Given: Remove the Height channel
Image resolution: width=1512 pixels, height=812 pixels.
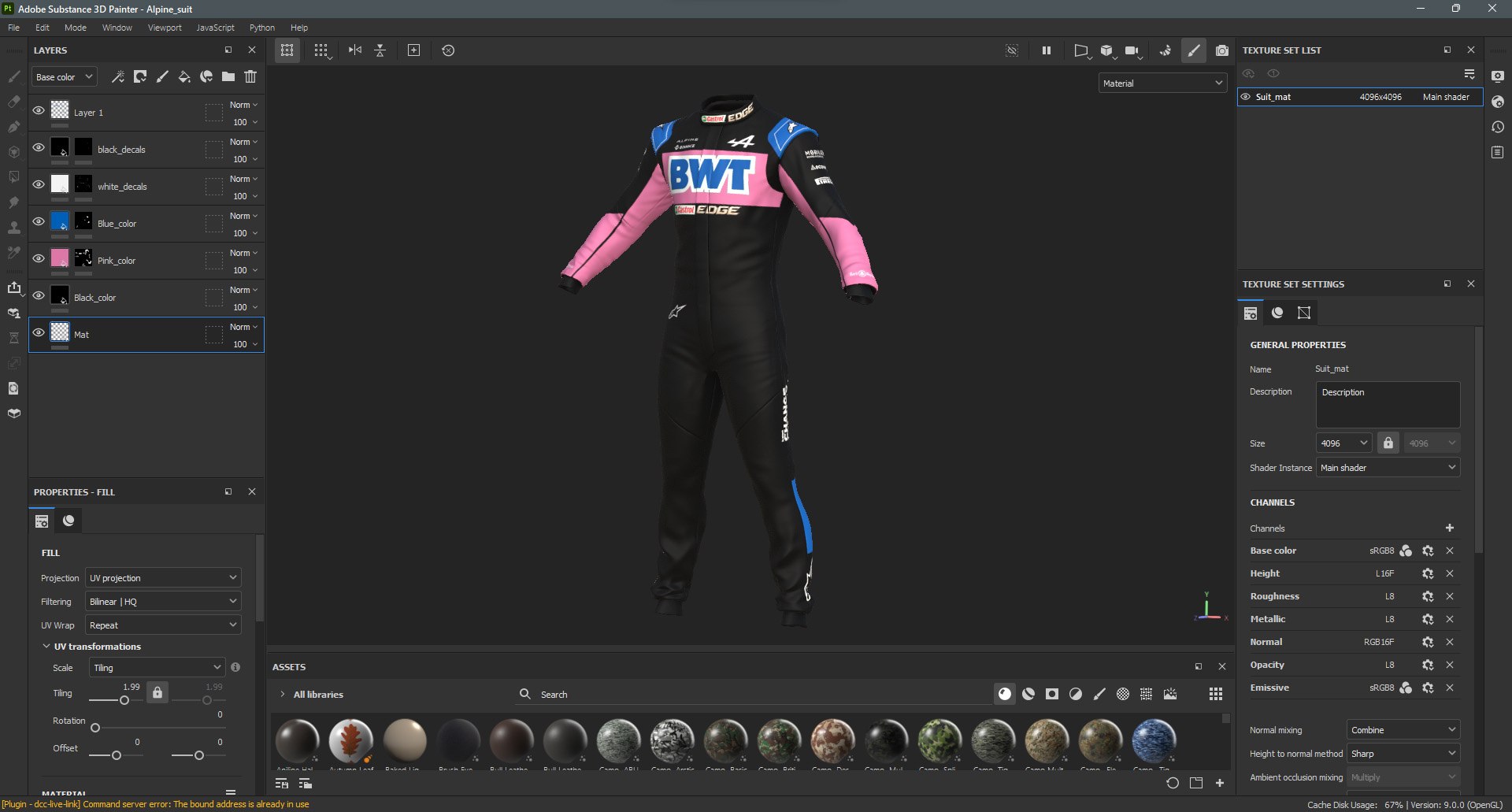Looking at the screenshot, I should click(x=1450, y=573).
